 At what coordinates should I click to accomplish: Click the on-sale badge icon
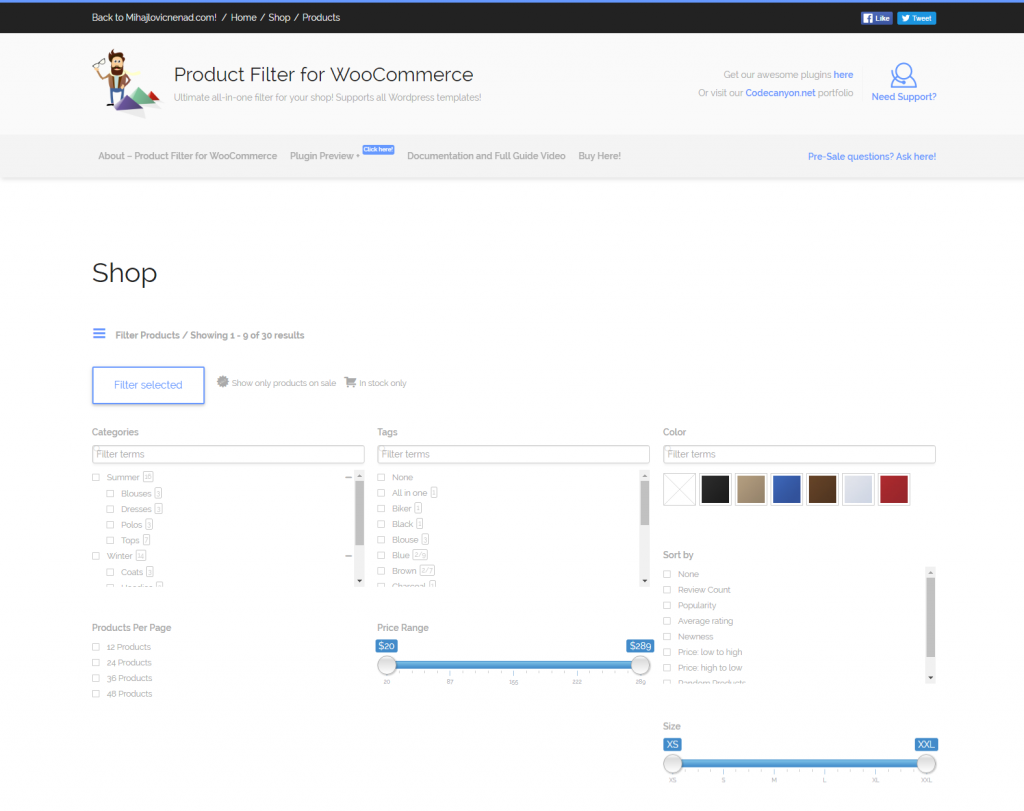[223, 382]
